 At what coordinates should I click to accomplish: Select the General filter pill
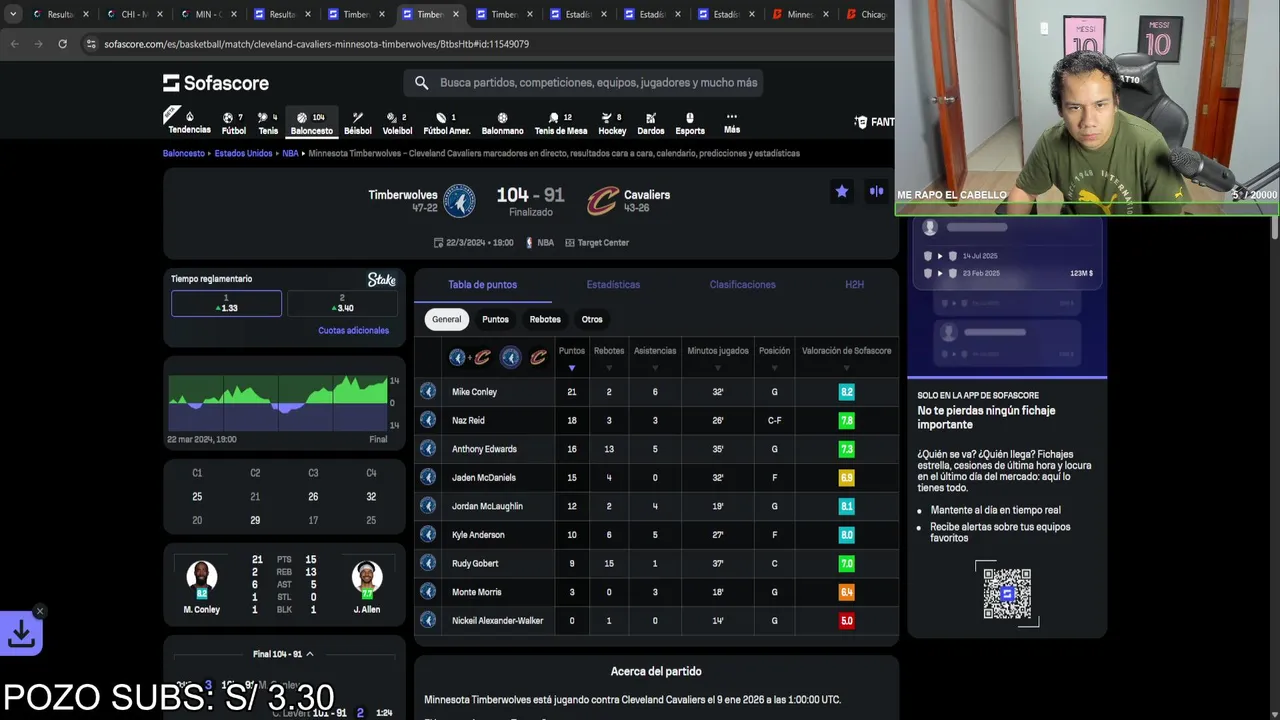[x=446, y=319]
